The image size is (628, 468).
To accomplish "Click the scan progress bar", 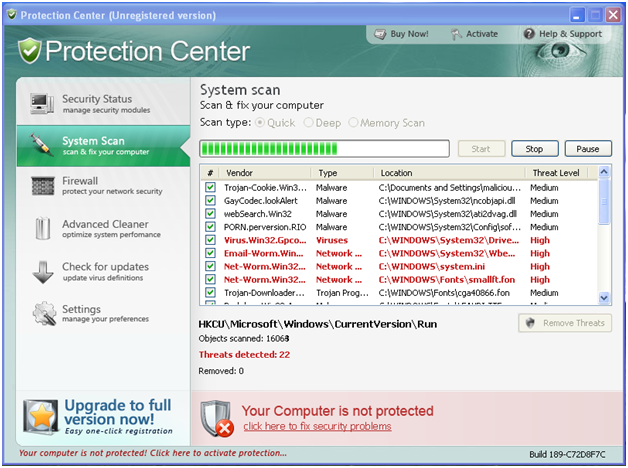I will pos(324,149).
